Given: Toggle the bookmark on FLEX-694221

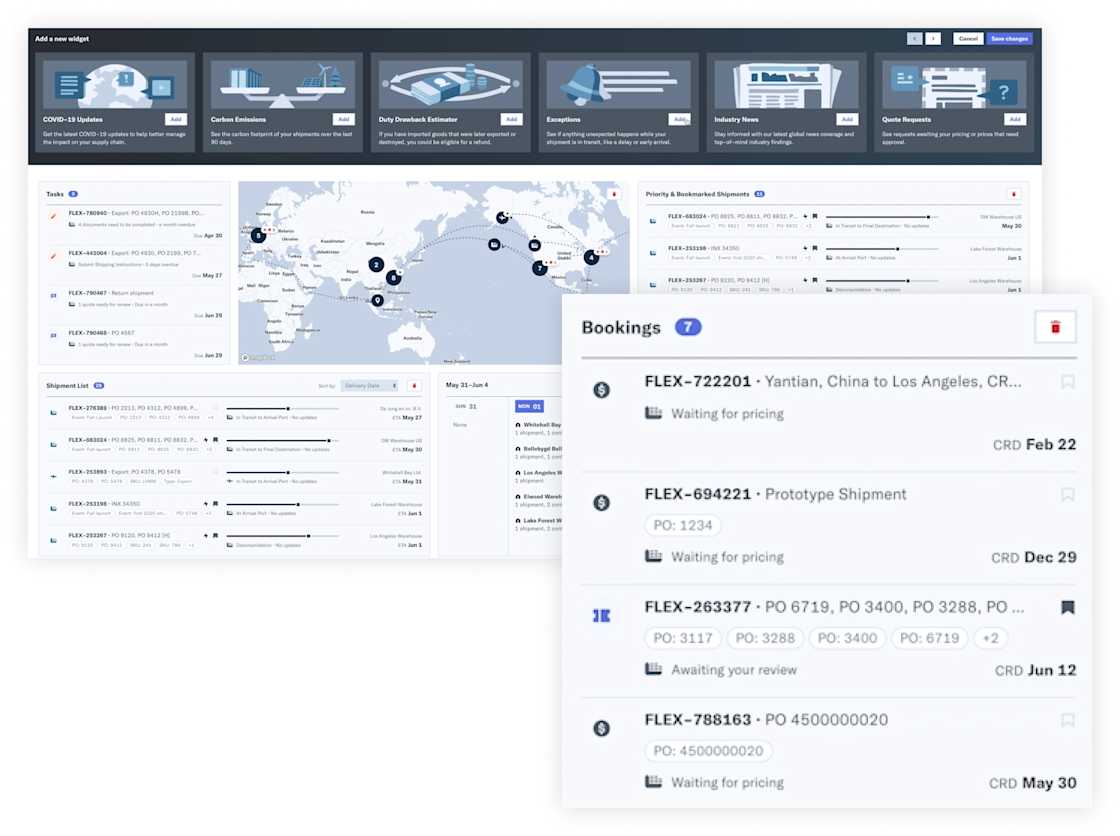Looking at the screenshot, I should (1067, 495).
